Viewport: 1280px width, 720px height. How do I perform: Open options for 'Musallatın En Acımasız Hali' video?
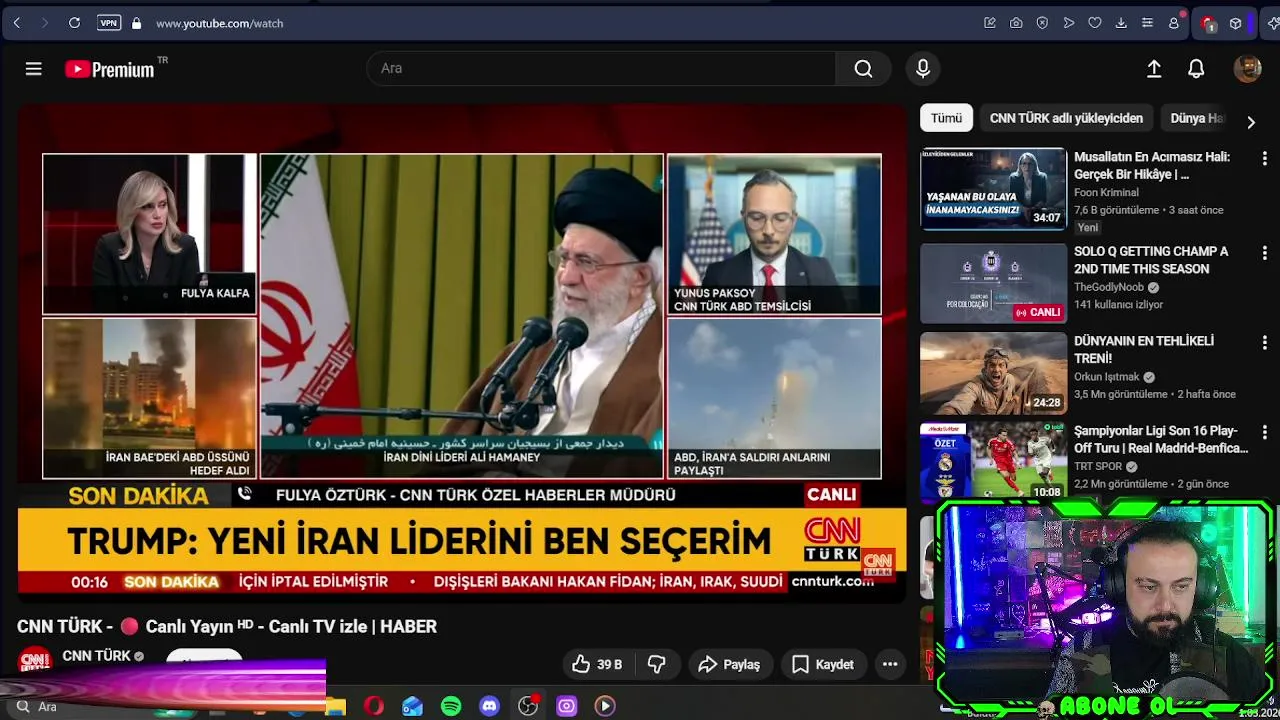pos(1264,159)
